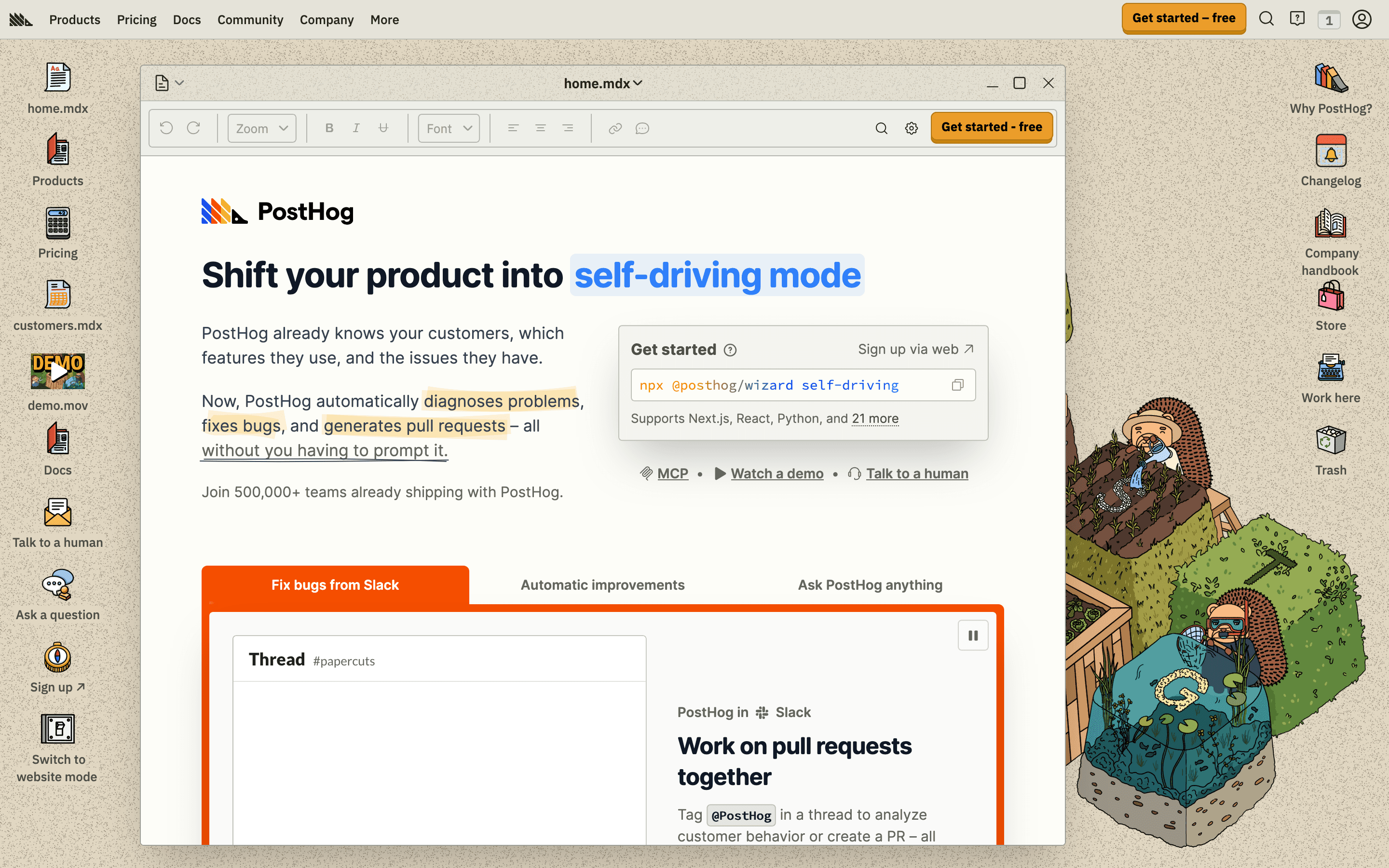Viewport: 1389px width, 868px height.
Task: Open site search in the top bar
Action: click(x=1266, y=19)
